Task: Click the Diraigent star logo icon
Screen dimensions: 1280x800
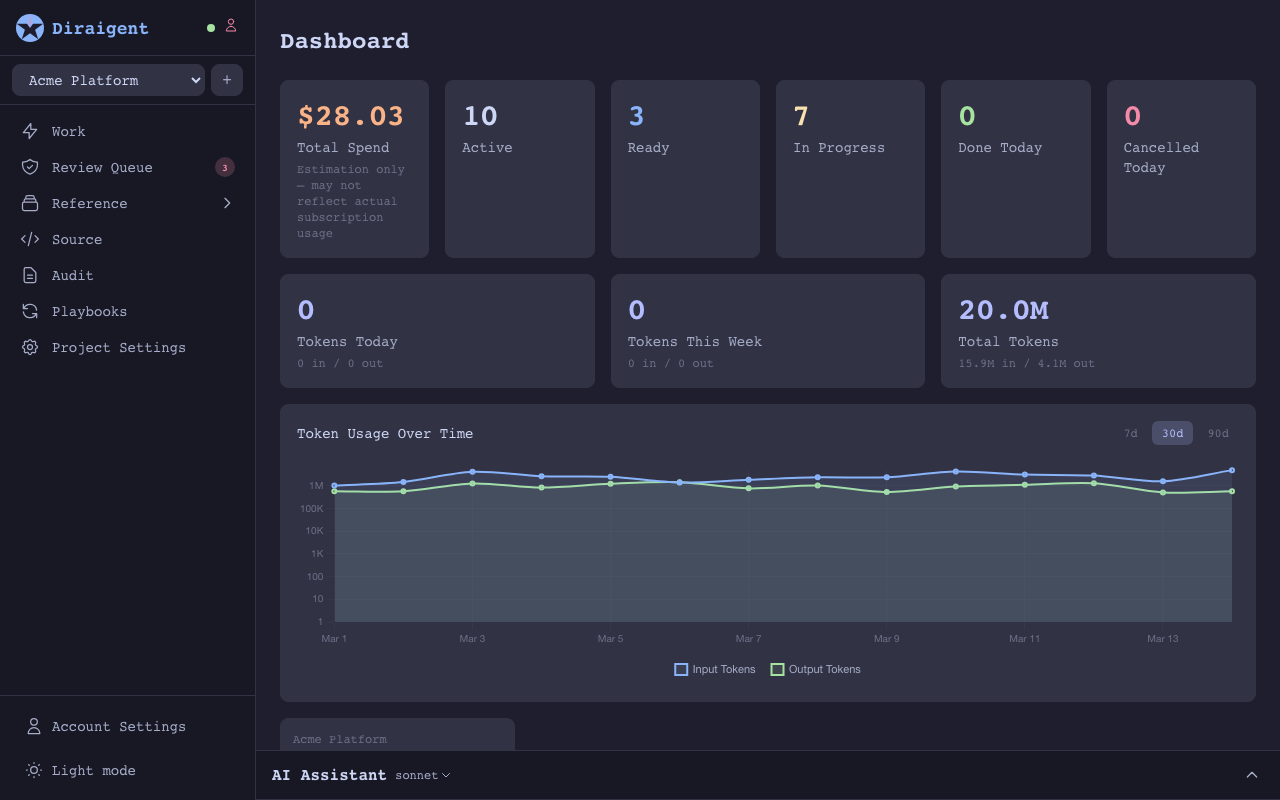Action: pos(29,28)
